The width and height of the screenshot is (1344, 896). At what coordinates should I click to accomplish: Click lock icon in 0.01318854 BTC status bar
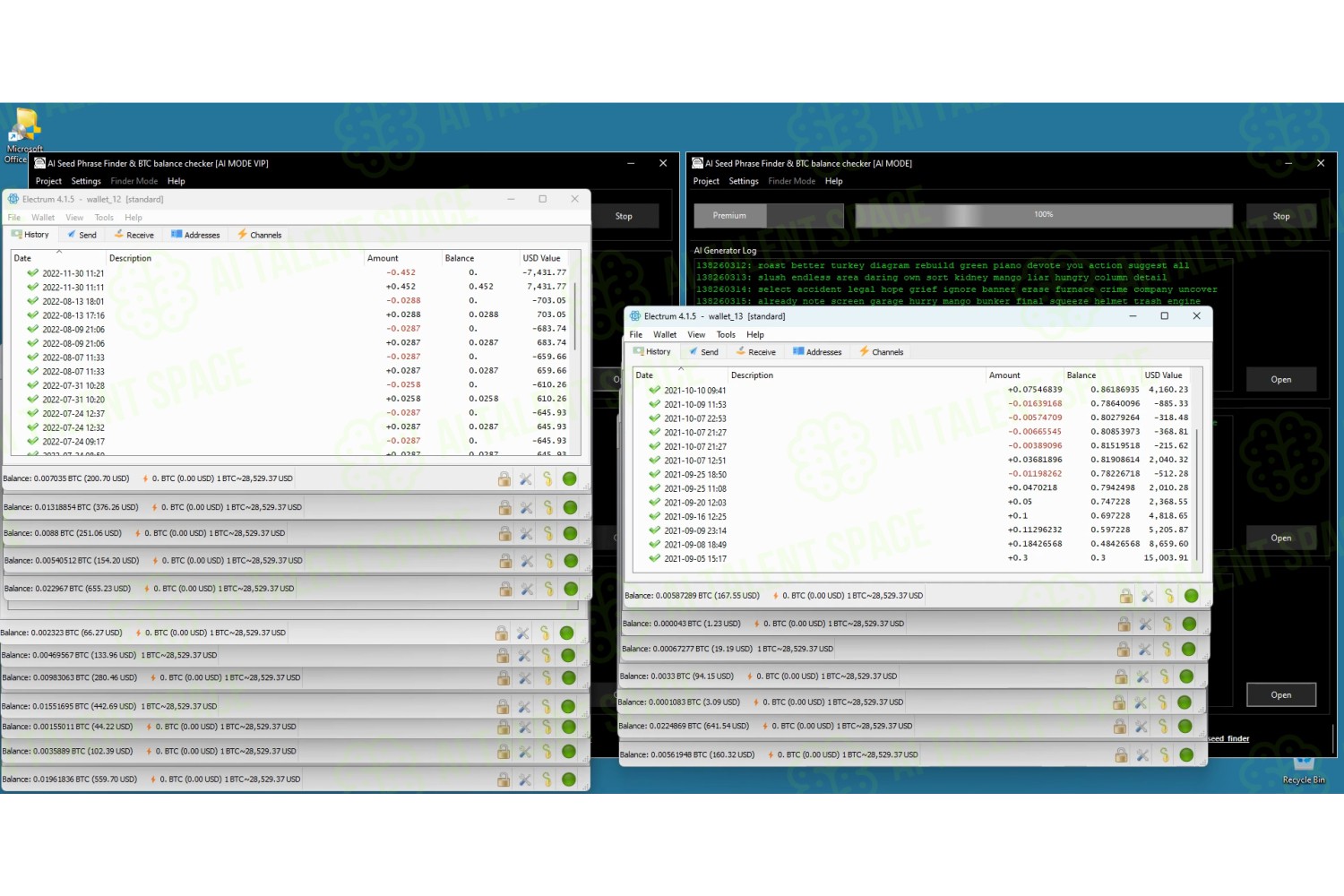pyautogui.click(x=505, y=507)
